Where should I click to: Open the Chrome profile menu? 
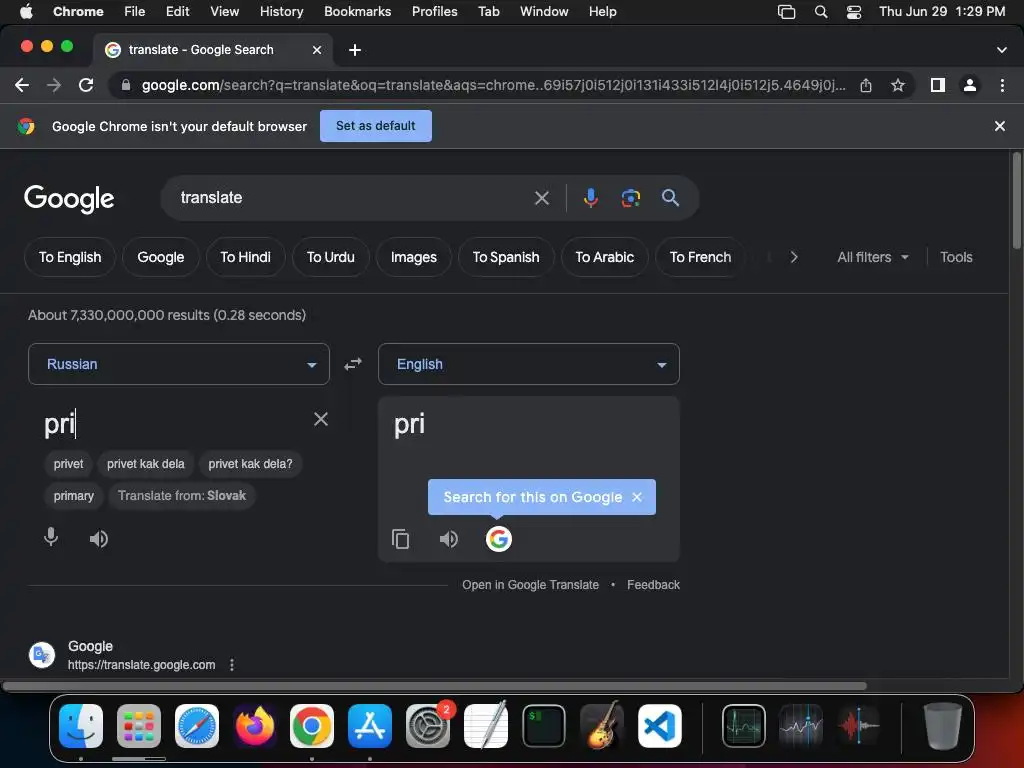click(x=970, y=85)
